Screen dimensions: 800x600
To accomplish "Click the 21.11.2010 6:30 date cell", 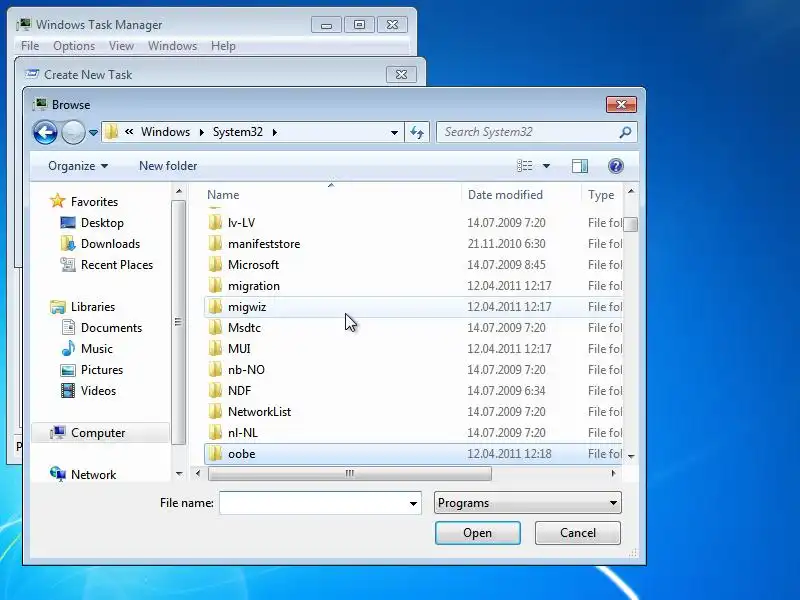I will pos(506,244).
